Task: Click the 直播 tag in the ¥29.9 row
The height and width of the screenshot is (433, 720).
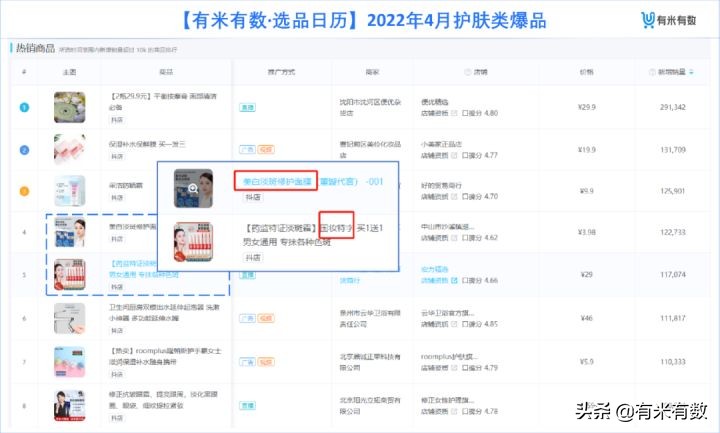Action: (248, 107)
